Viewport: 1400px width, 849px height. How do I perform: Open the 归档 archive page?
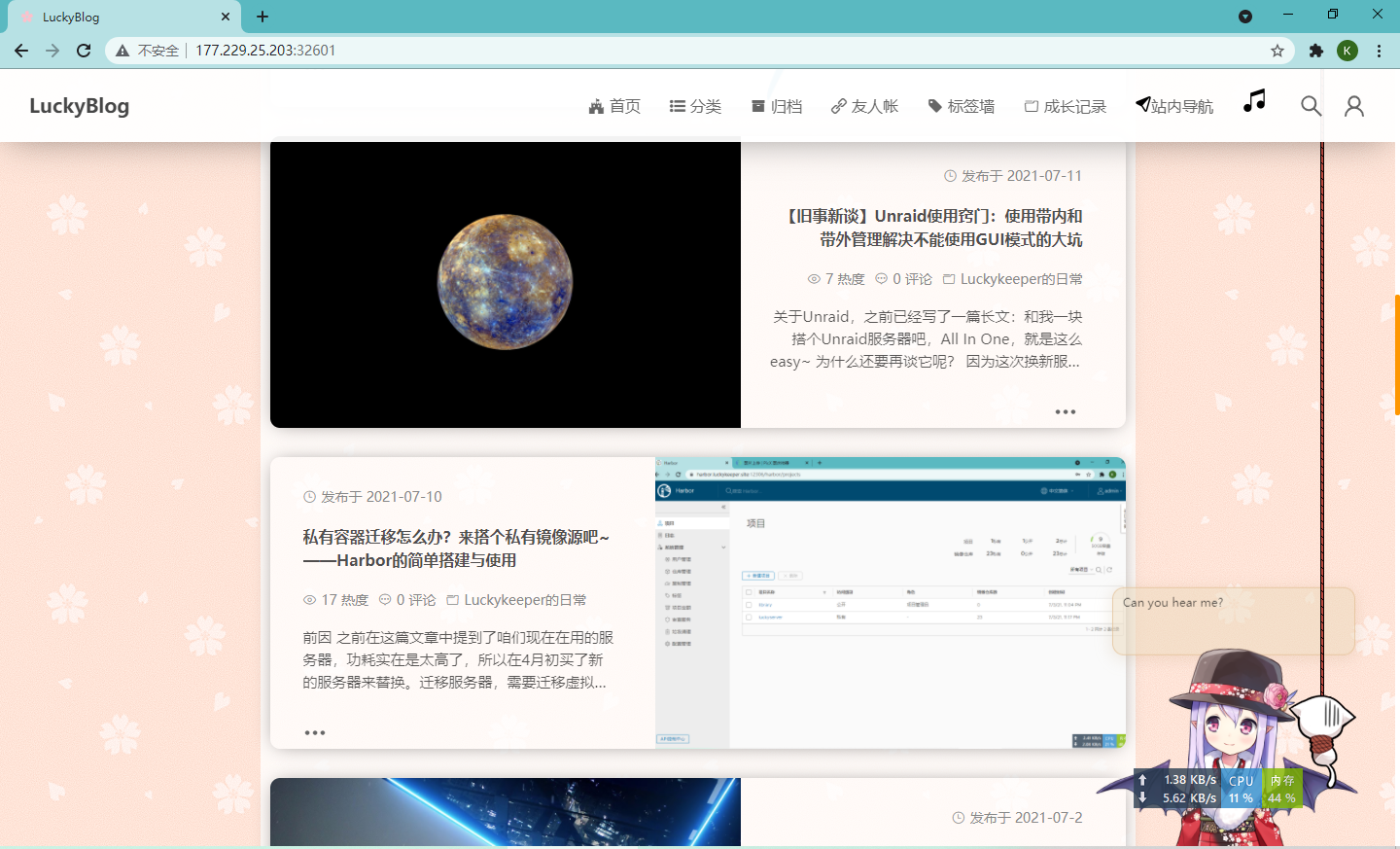pos(777,106)
